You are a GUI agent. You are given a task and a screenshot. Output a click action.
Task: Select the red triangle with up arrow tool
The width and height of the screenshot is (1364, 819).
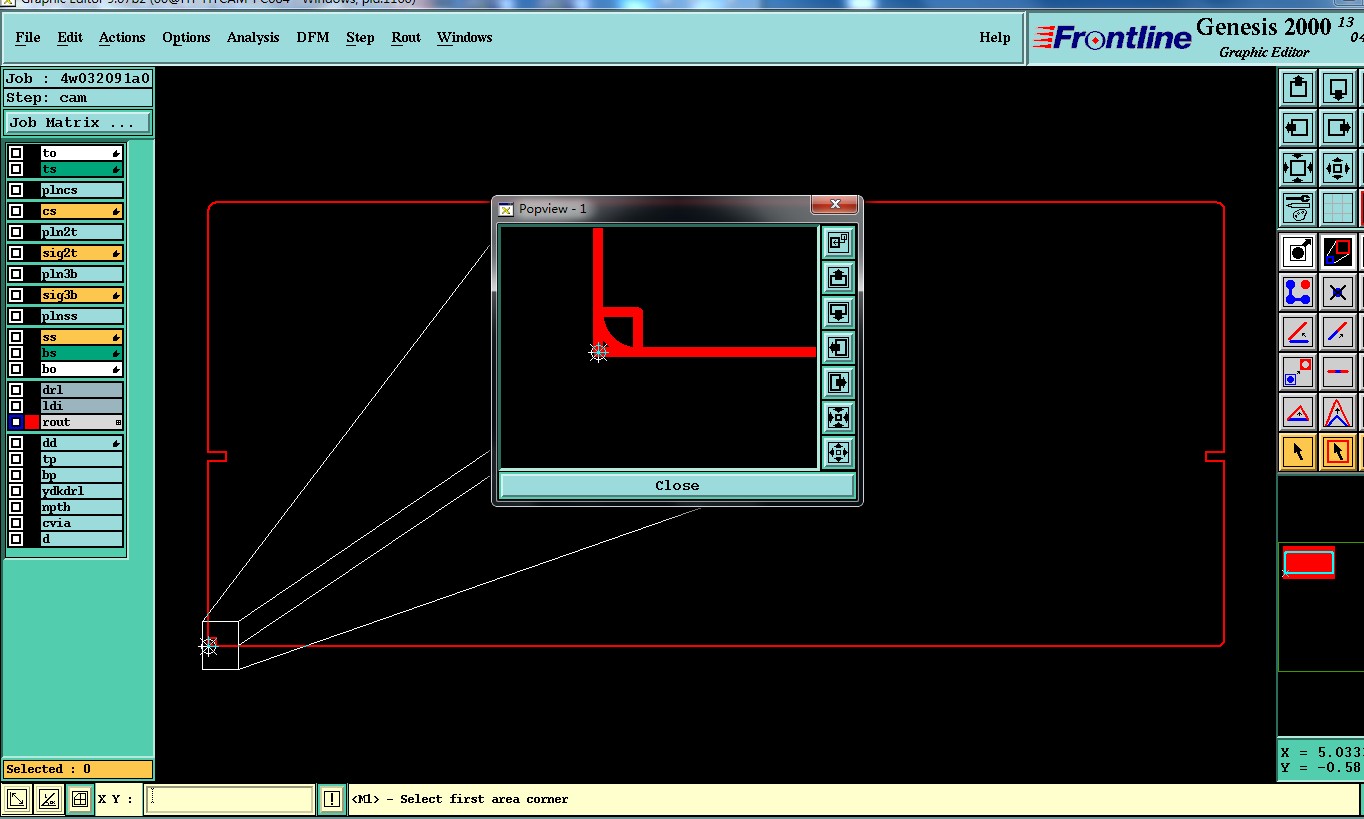pos(1338,412)
